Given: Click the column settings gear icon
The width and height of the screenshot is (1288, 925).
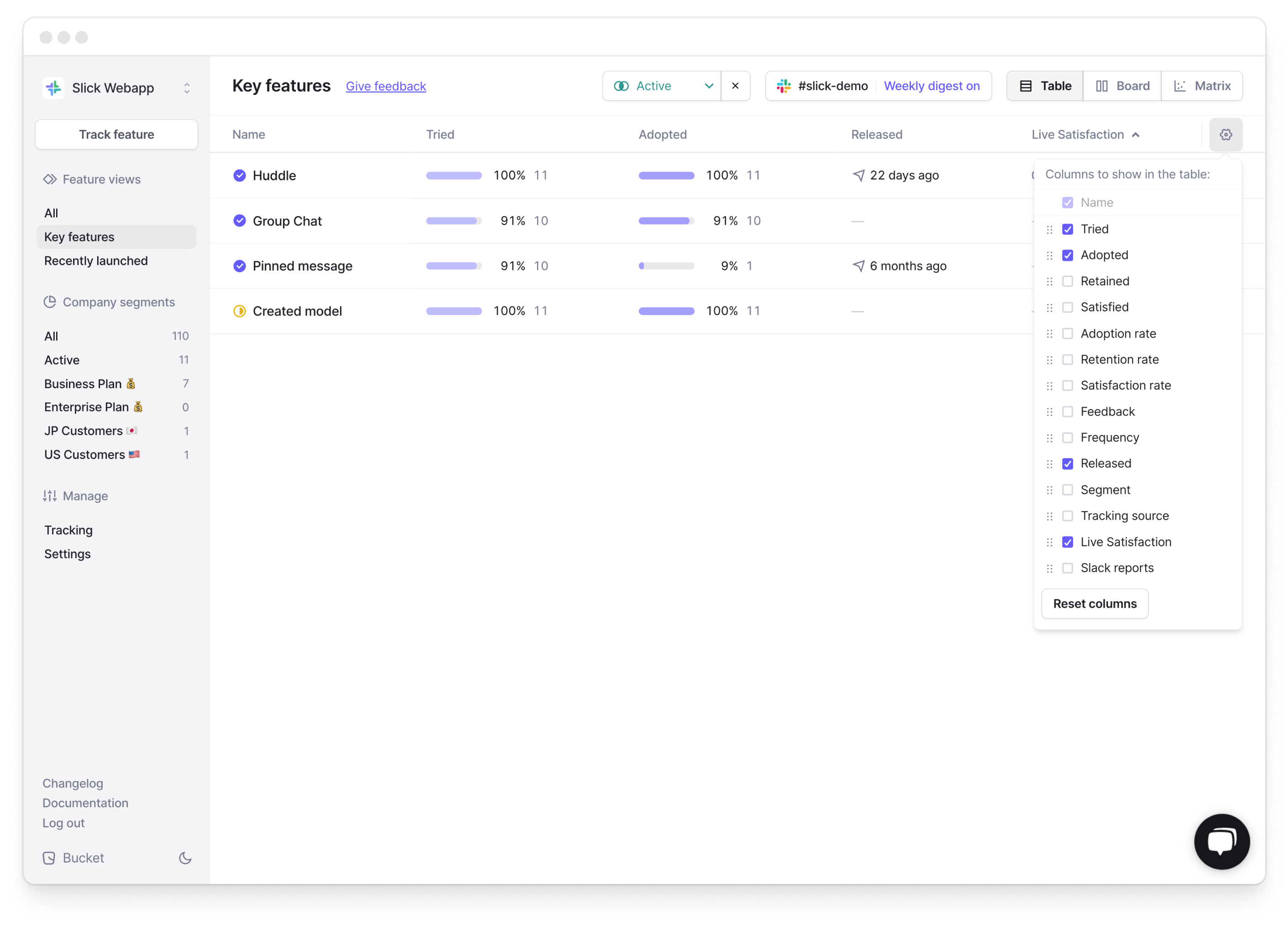Looking at the screenshot, I should 1225,135.
